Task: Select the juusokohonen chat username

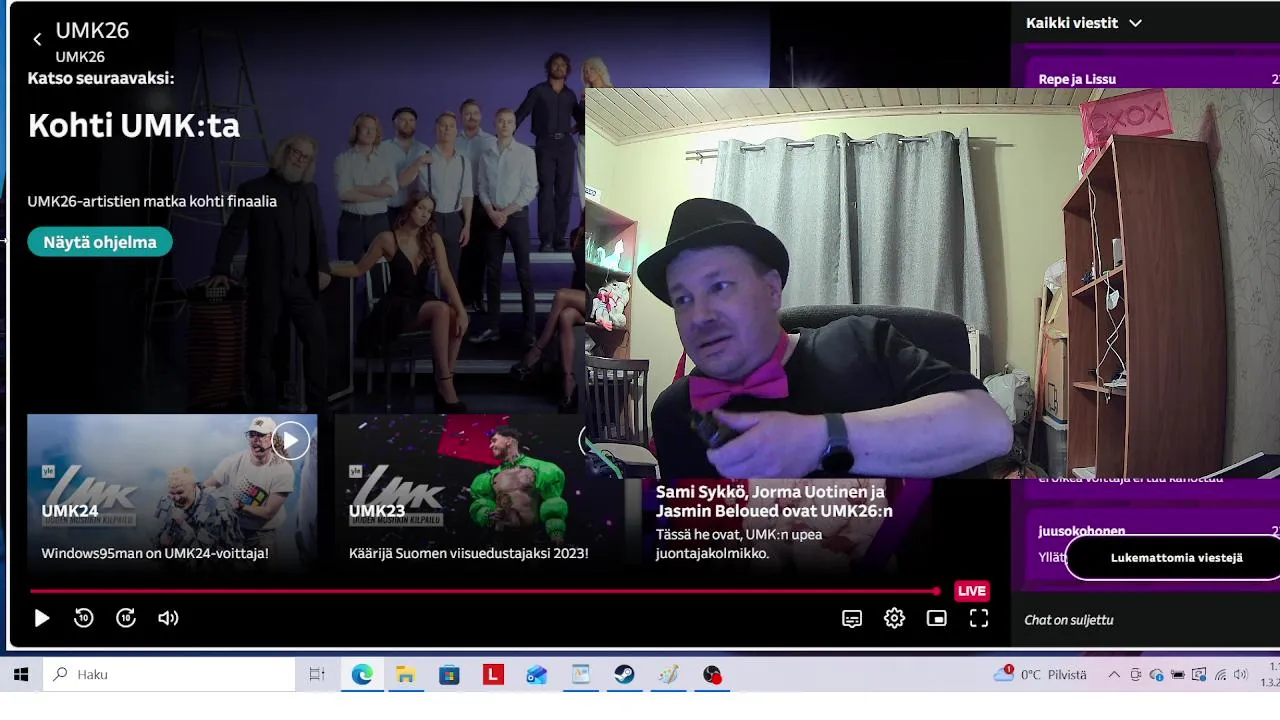Action: (1081, 531)
